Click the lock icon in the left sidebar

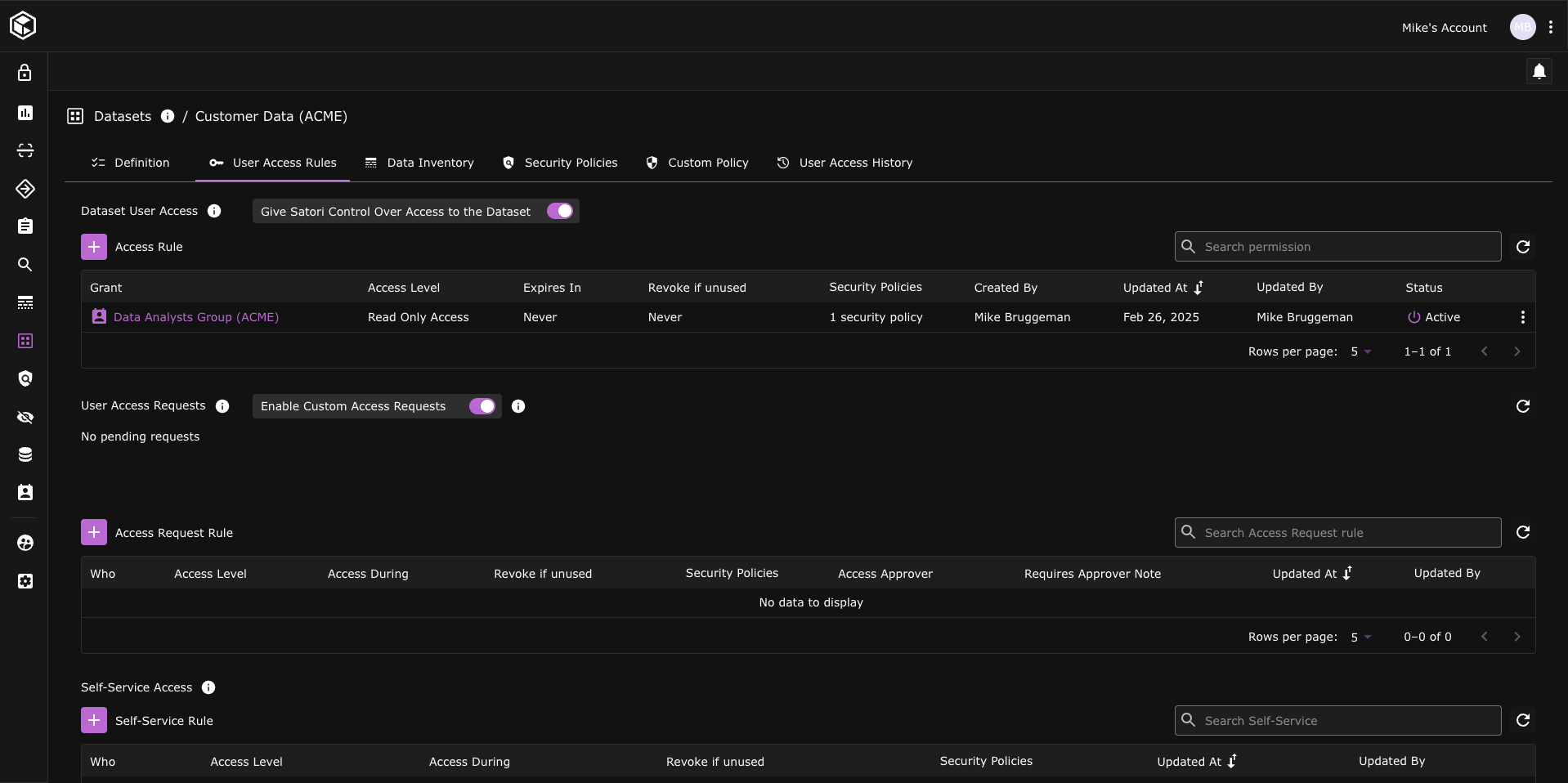click(25, 73)
